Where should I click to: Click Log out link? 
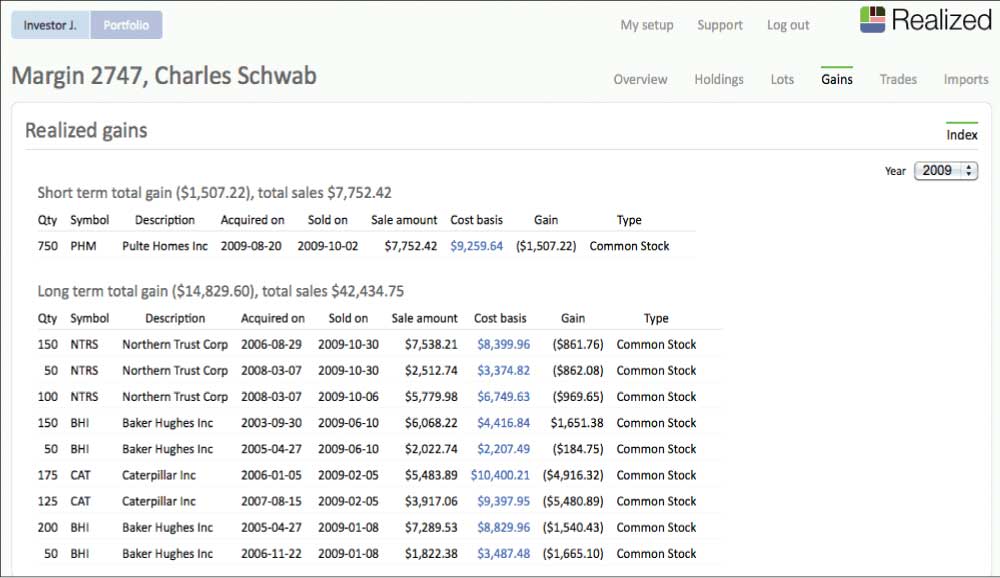(788, 25)
